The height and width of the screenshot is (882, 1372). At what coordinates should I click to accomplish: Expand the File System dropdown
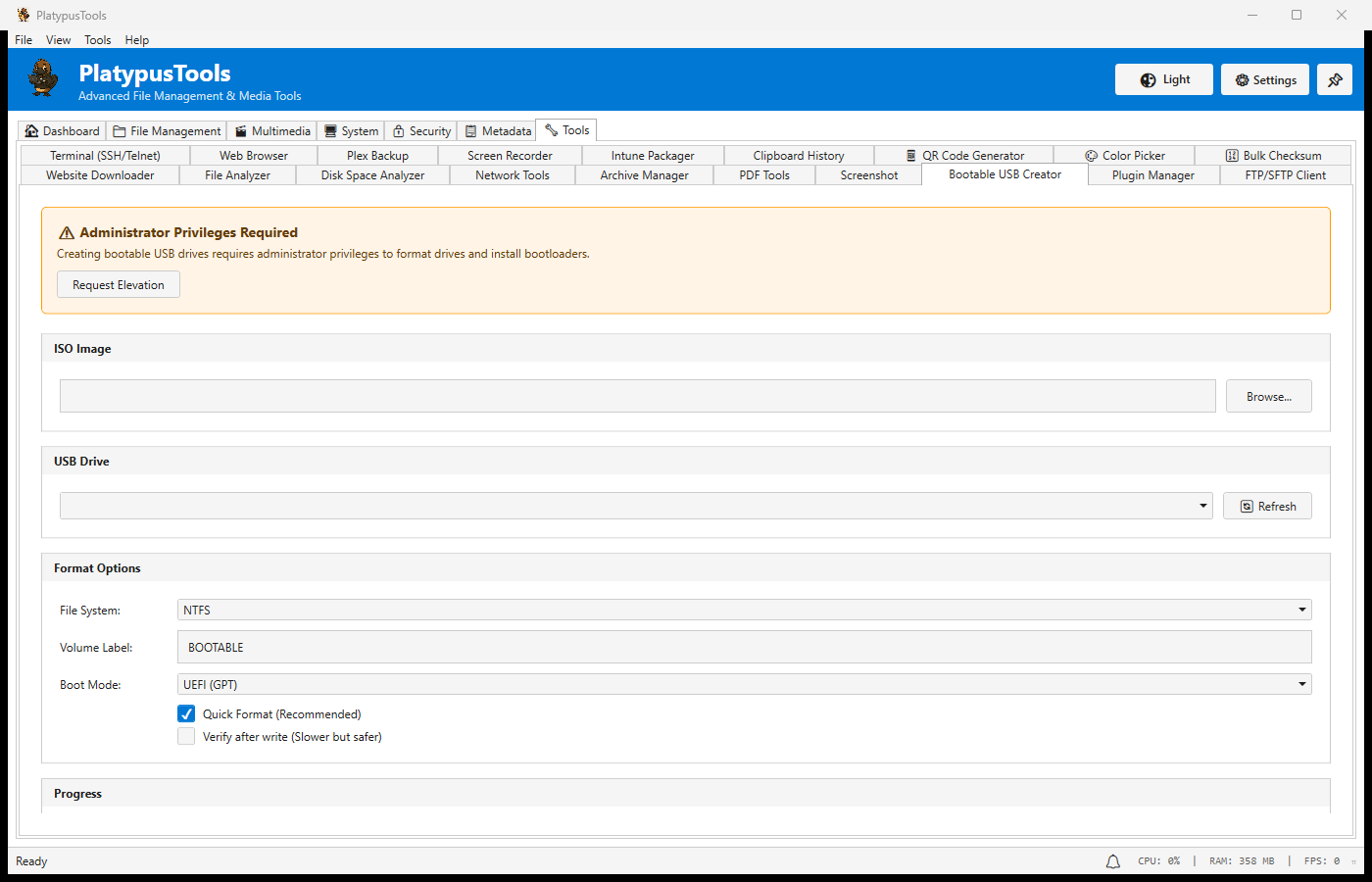click(x=744, y=610)
